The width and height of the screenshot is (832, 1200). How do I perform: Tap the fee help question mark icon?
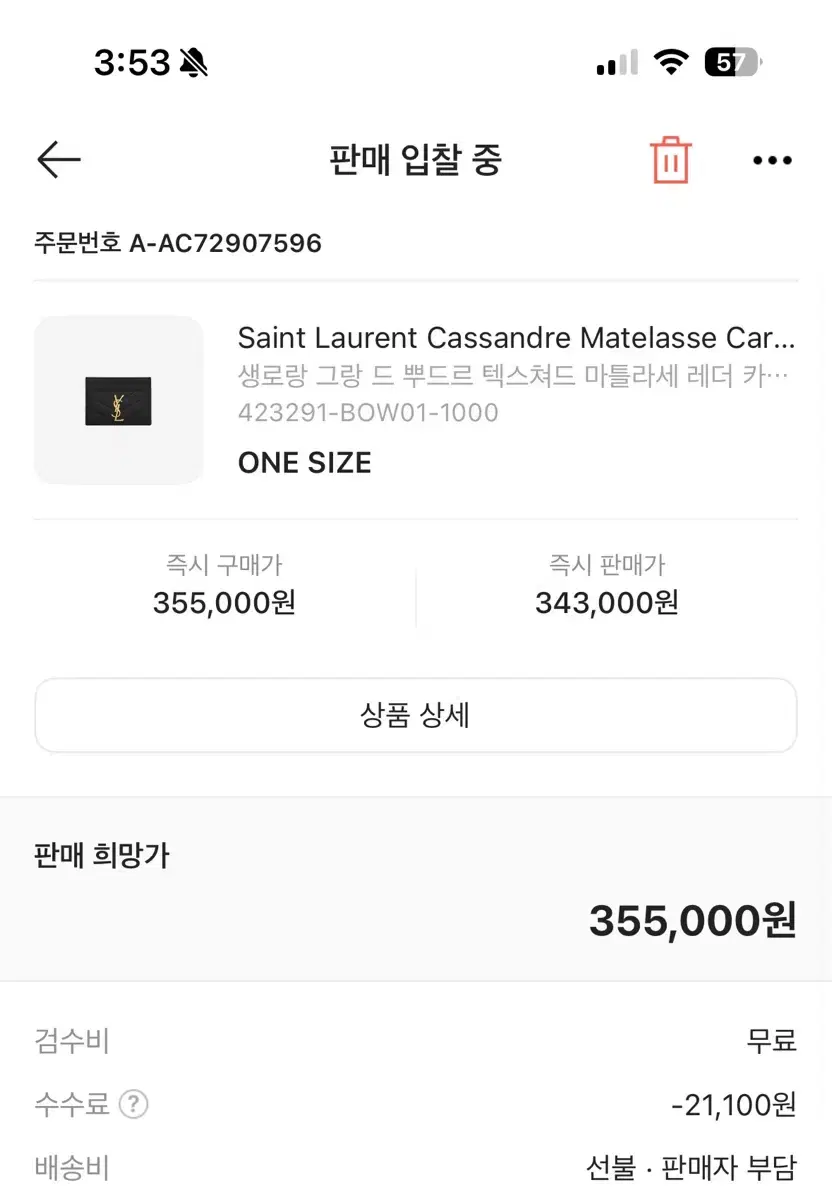tap(133, 1105)
